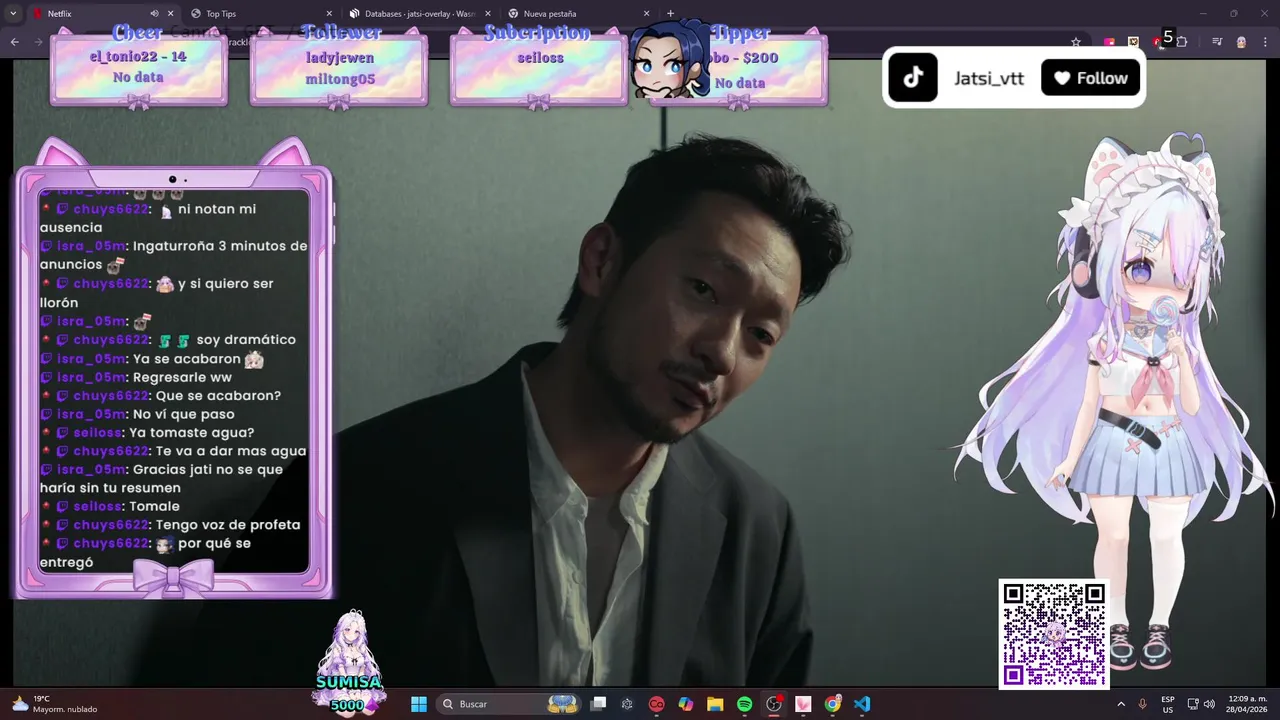Open the Nueva pestaña tab
Screen dimensions: 1280x720
pyautogui.click(x=577, y=14)
